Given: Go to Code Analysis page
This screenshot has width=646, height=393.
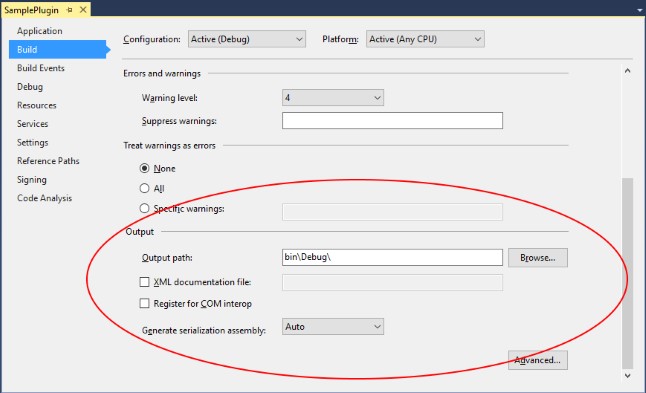Looking at the screenshot, I should pos(44,198).
